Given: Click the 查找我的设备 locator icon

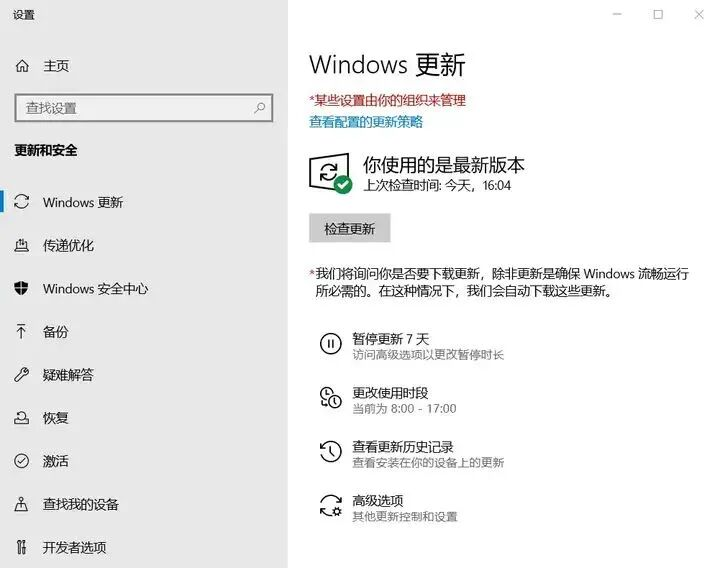Looking at the screenshot, I should point(21,504).
